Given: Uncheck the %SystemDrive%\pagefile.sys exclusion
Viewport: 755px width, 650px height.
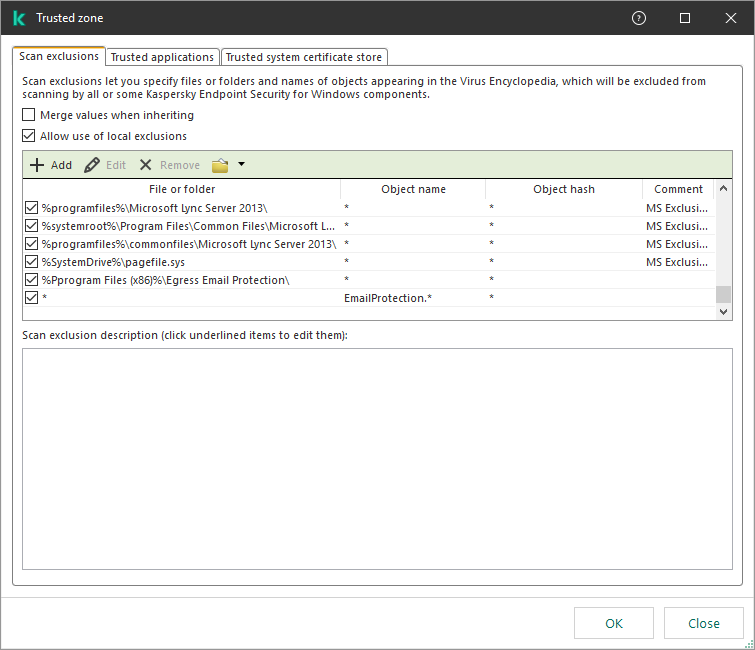Looking at the screenshot, I should tap(31, 261).
